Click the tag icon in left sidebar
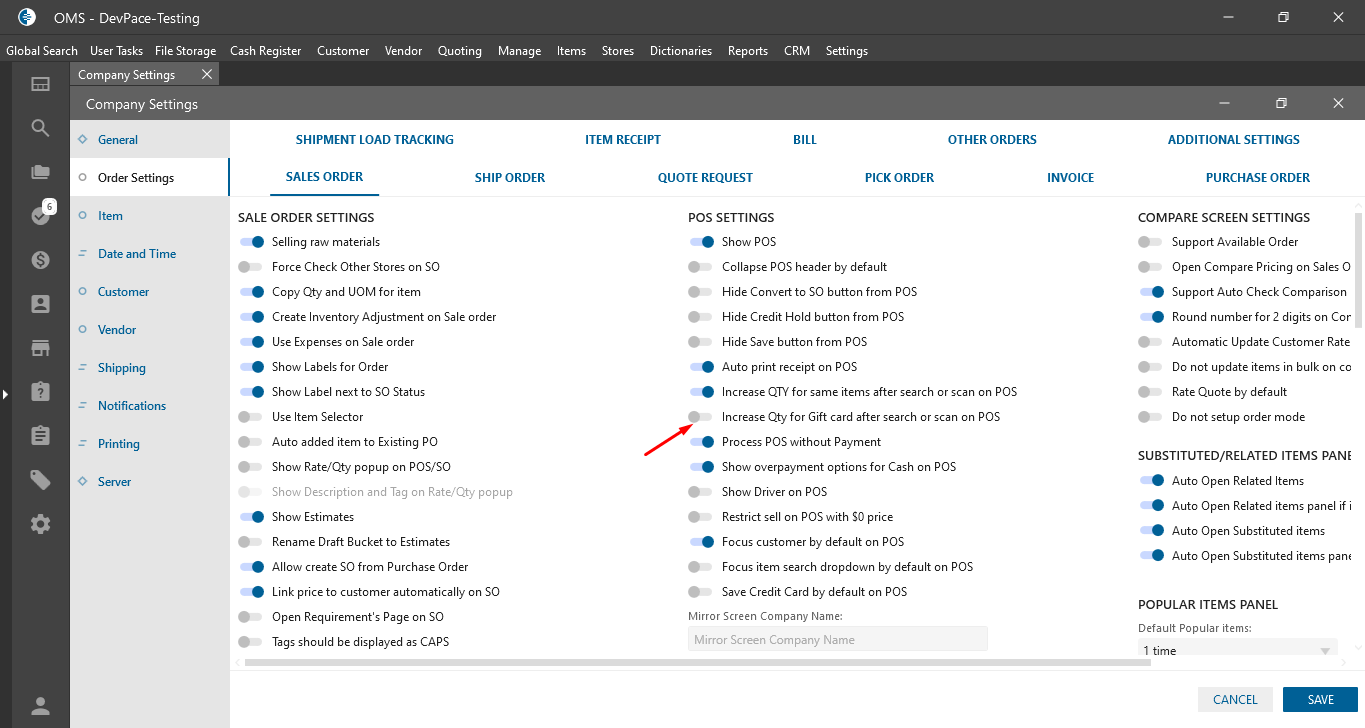 click(x=40, y=480)
